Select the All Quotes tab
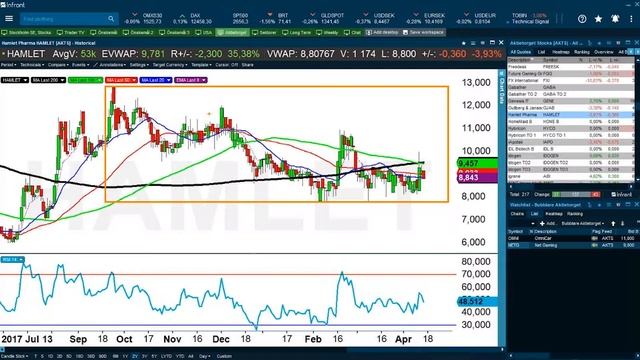The image size is (640, 360). pyautogui.click(x=521, y=52)
